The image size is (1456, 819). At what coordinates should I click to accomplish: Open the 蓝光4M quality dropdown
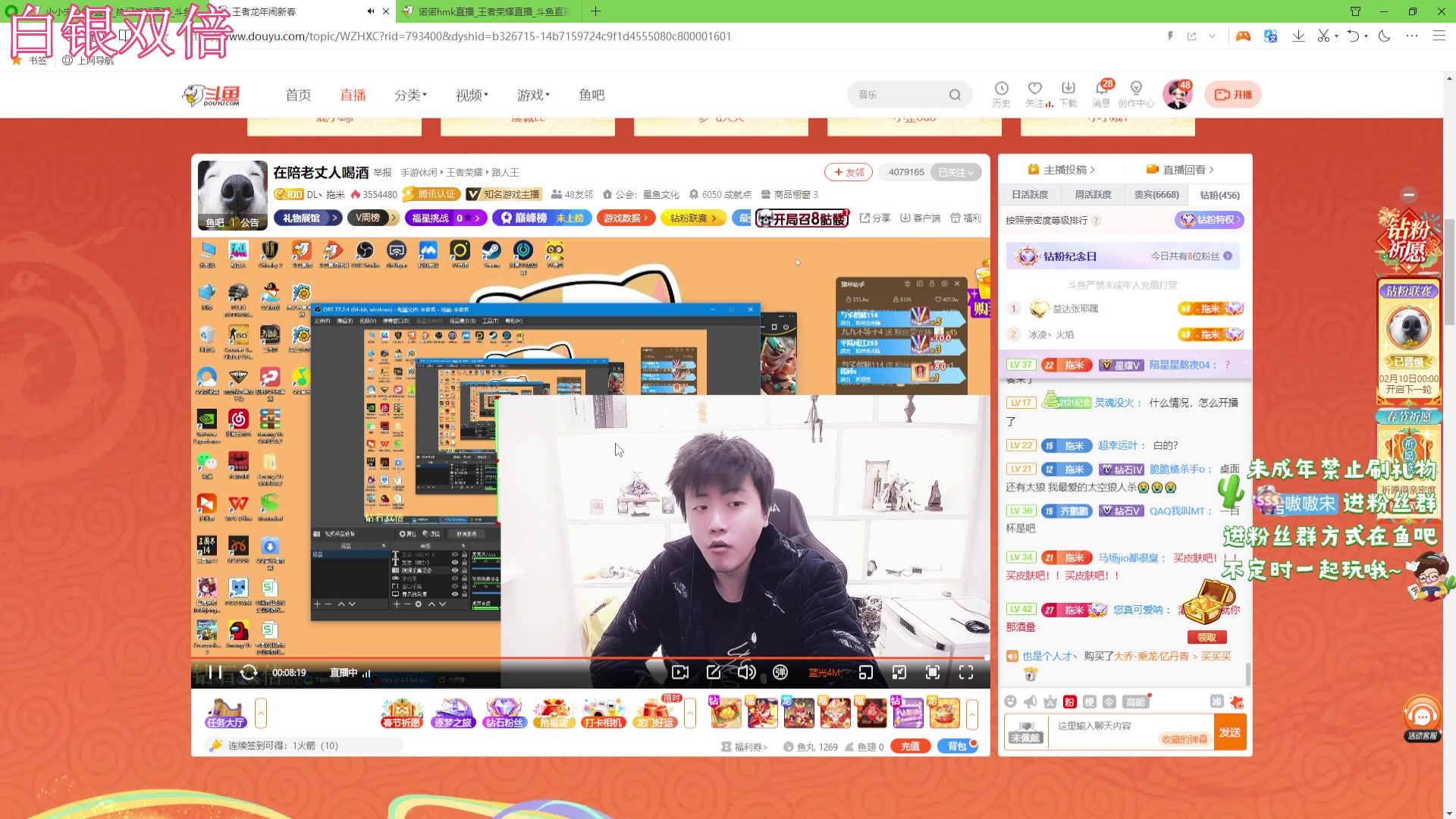click(823, 673)
